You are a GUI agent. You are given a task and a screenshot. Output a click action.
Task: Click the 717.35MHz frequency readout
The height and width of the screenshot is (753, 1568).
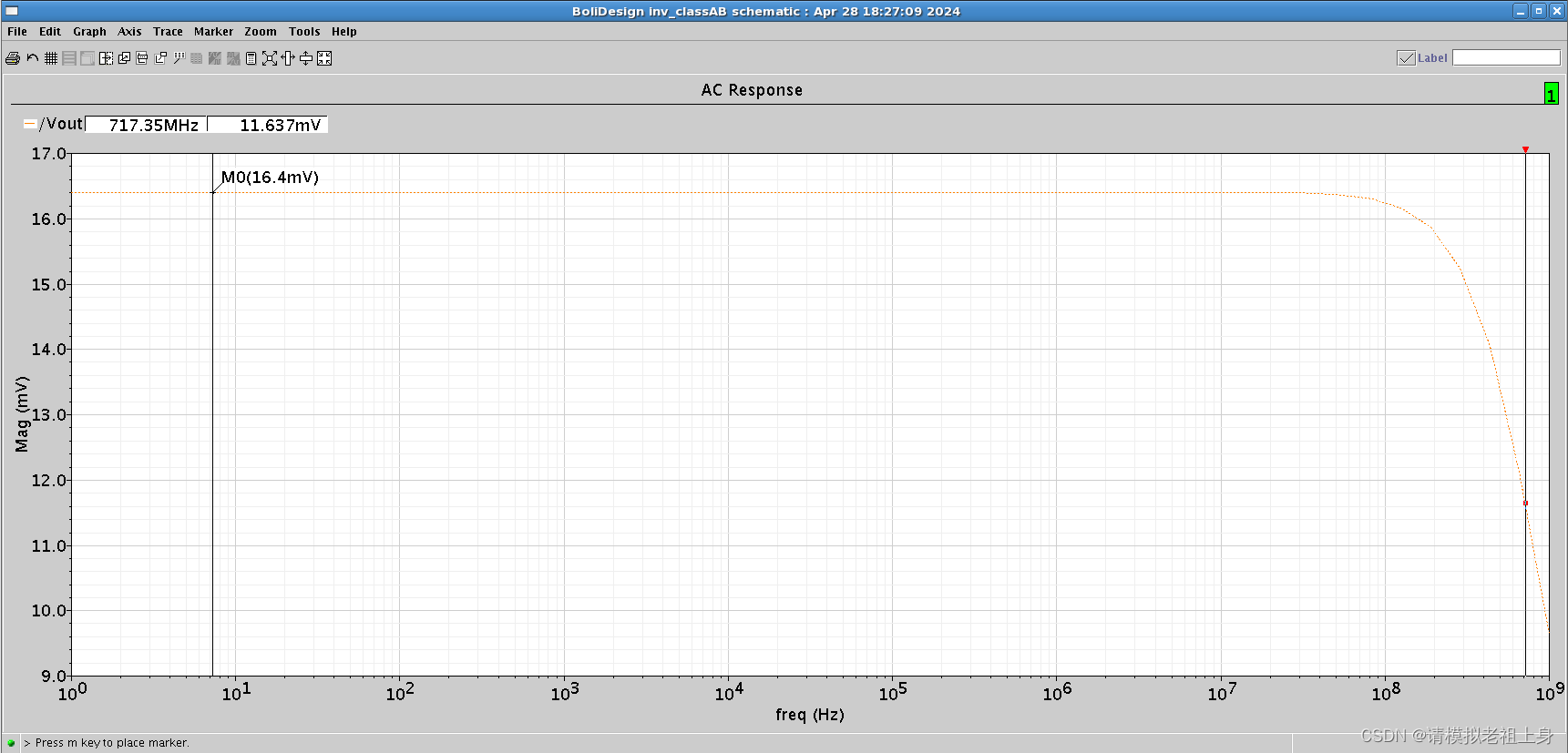[x=146, y=125]
